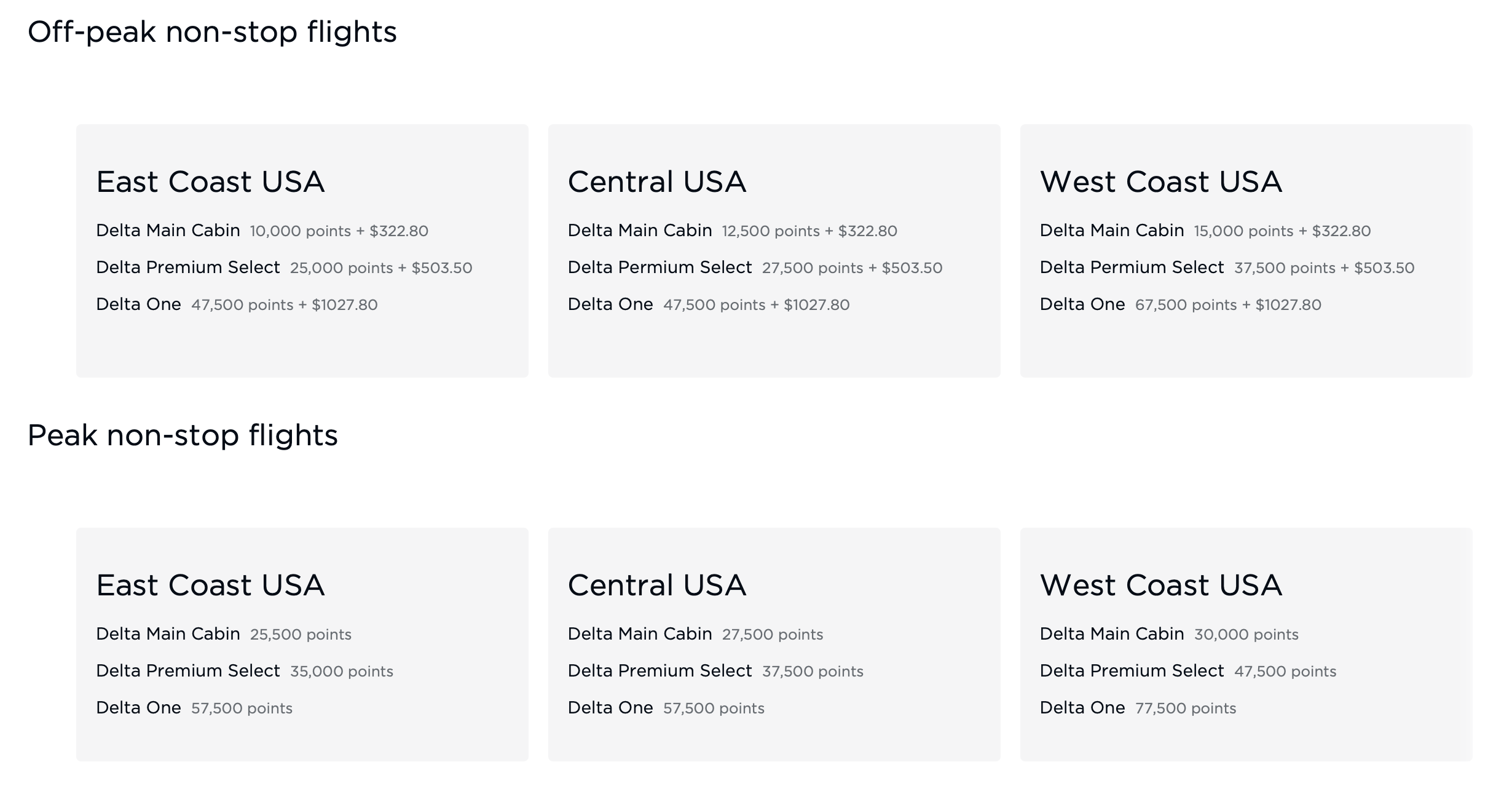Select the peak East Coast USA card title
The height and width of the screenshot is (786, 1512).
click(x=210, y=585)
